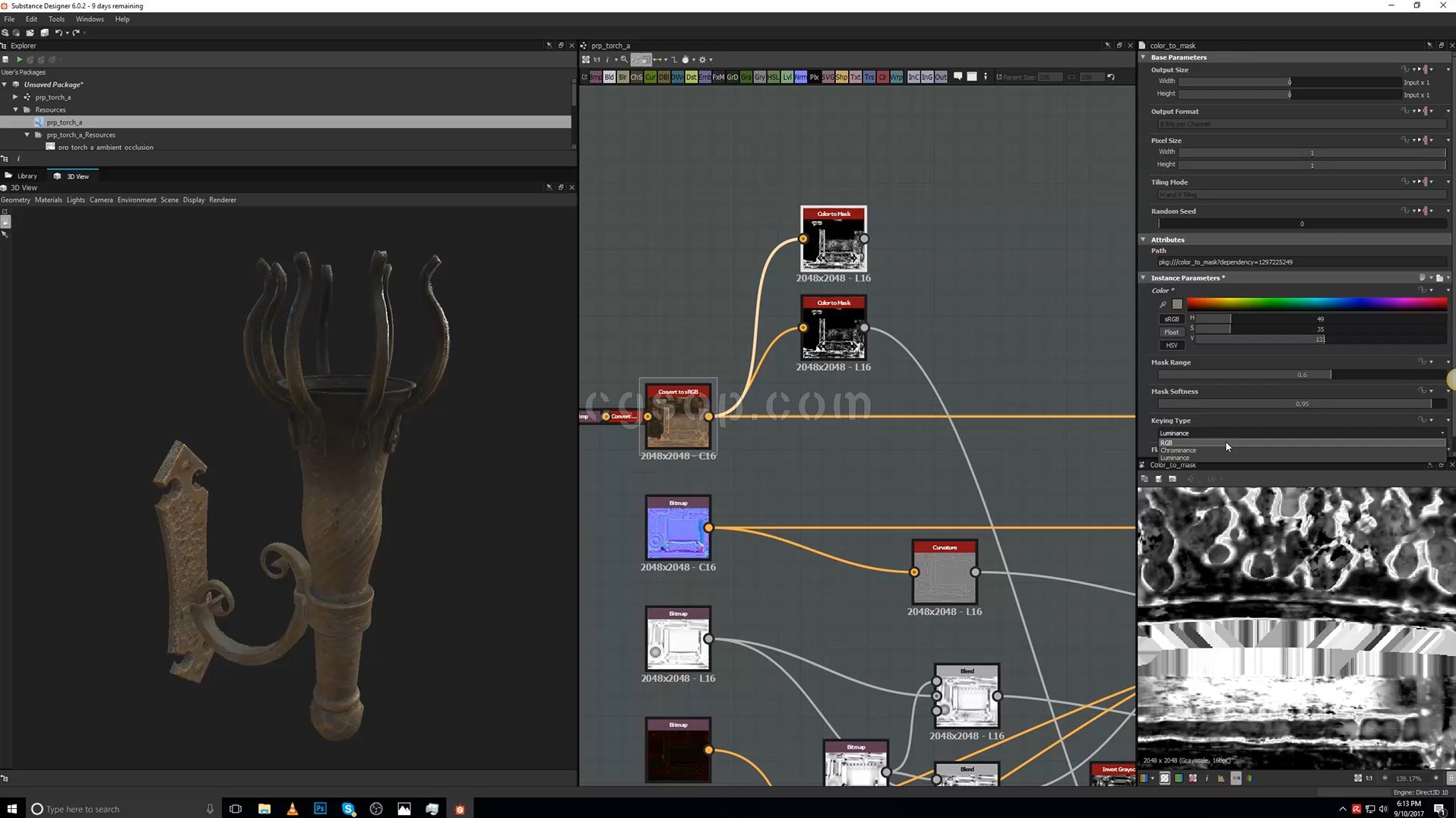Click the Nrm node shortcut in graph toolbar
This screenshot has height=818, width=1456.
800,77
